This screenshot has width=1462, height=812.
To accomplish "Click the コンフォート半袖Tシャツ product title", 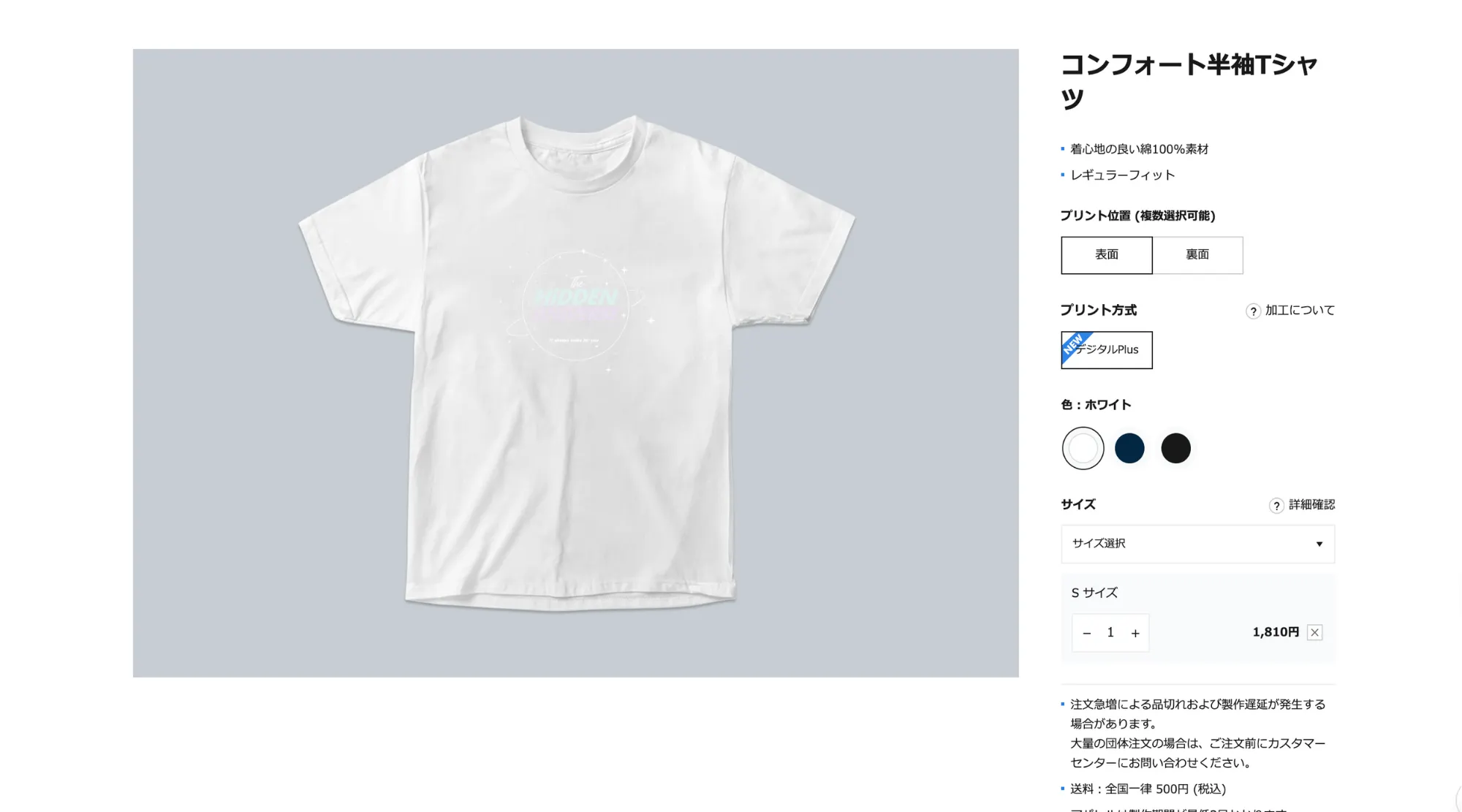I will (1189, 80).
